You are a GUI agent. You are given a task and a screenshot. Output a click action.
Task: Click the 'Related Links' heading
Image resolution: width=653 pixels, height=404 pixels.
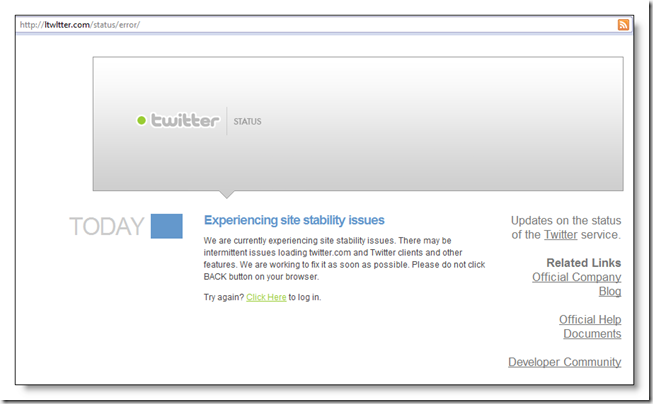coord(583,263)
